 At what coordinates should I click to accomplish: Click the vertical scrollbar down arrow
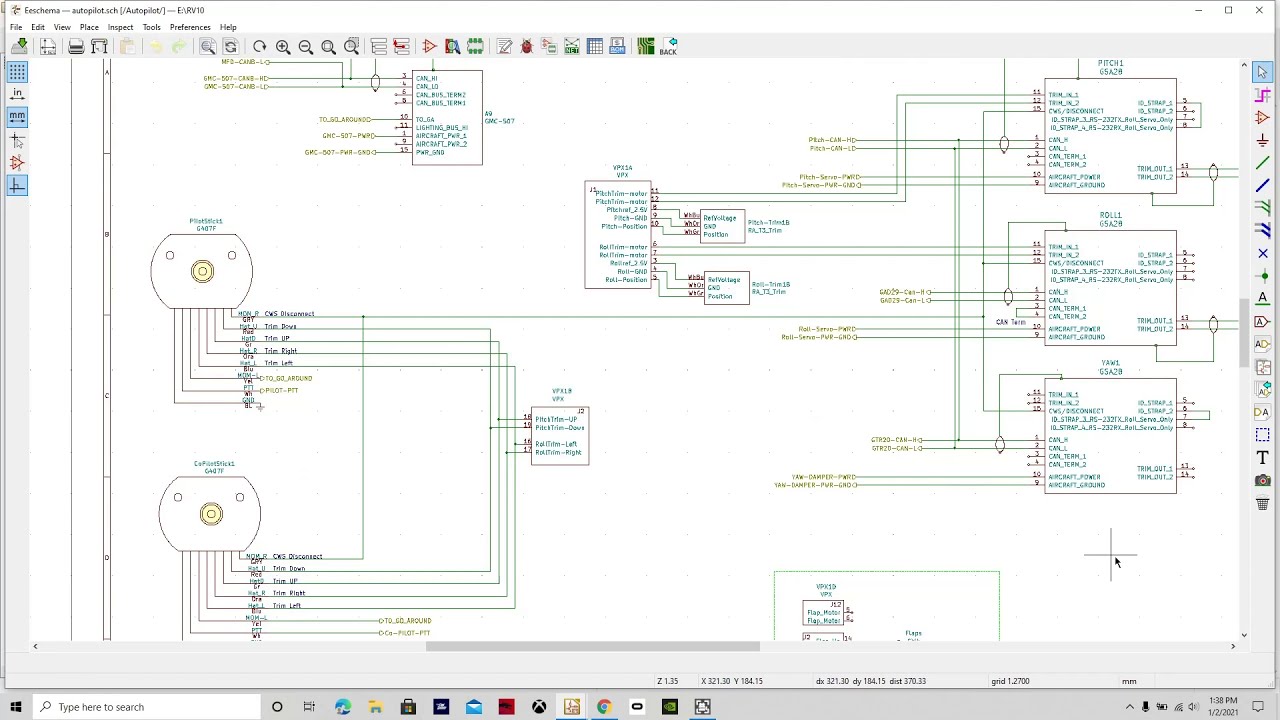tap(1244, 634)
